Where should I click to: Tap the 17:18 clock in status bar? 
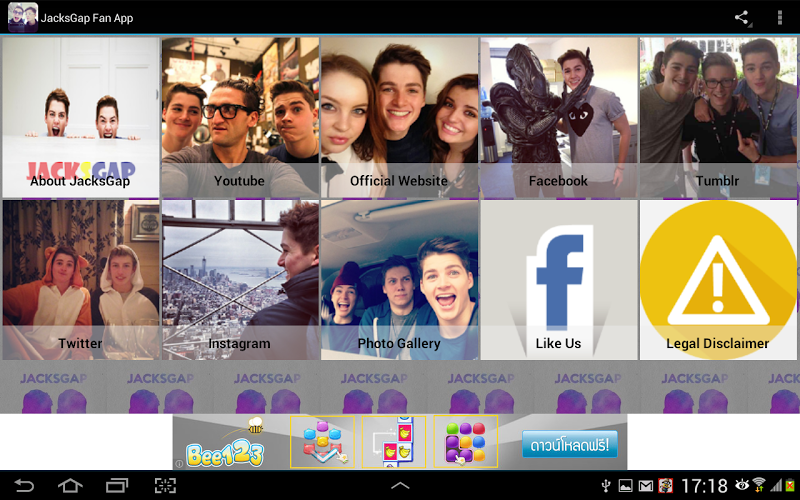tap(705, 486)
